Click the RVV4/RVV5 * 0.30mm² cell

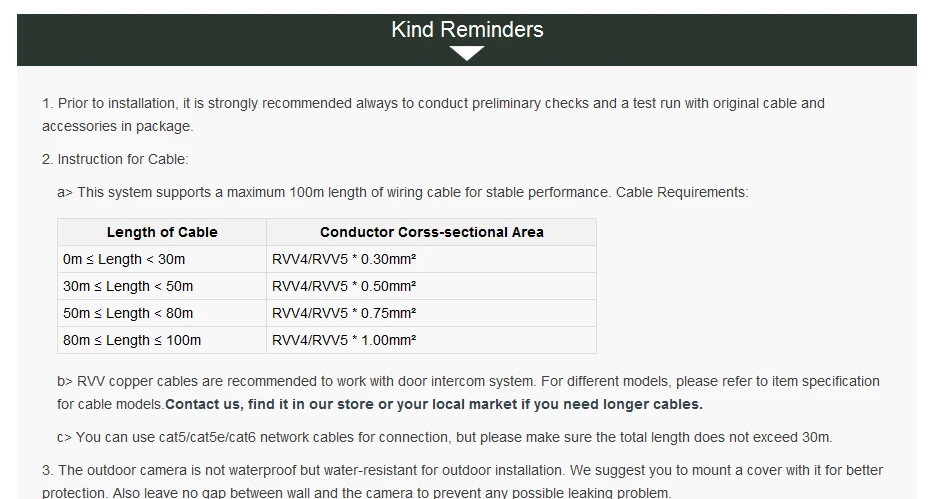431,259
